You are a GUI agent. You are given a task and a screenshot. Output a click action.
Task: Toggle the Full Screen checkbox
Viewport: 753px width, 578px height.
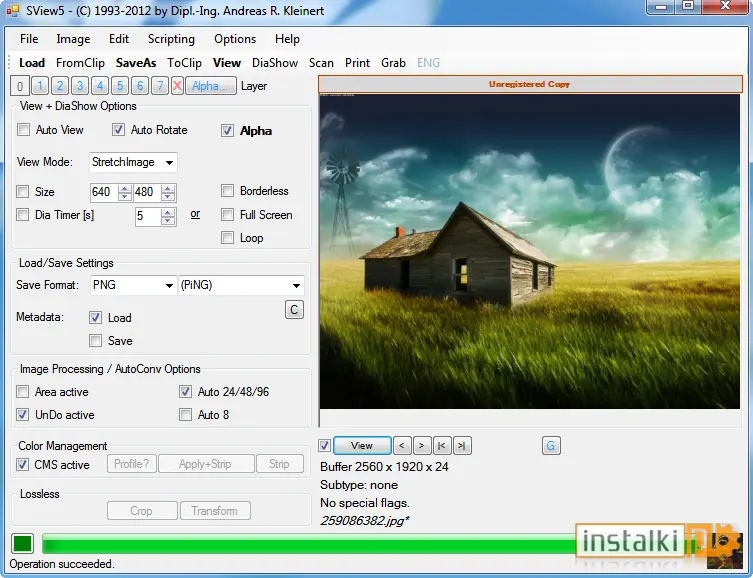(x=228, y=215)
